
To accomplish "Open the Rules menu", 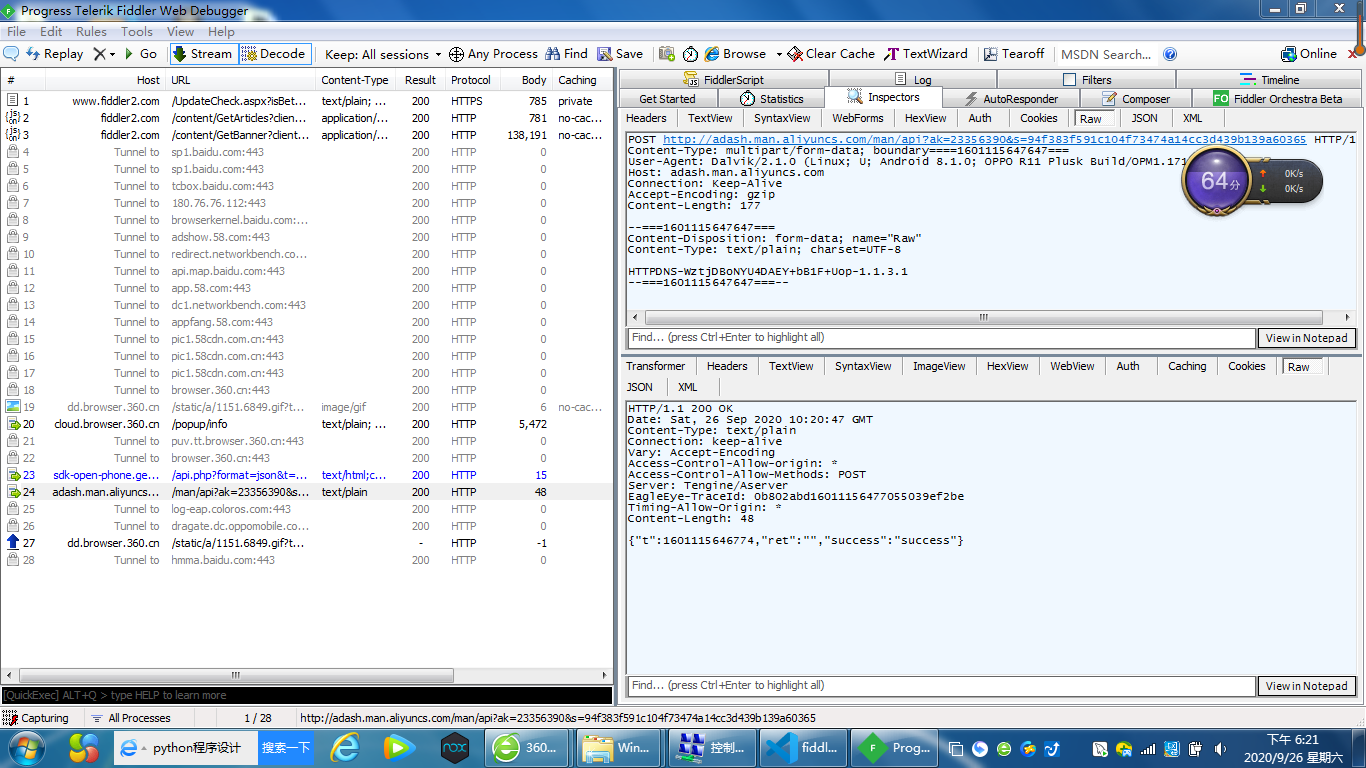I will pos(91,32).
